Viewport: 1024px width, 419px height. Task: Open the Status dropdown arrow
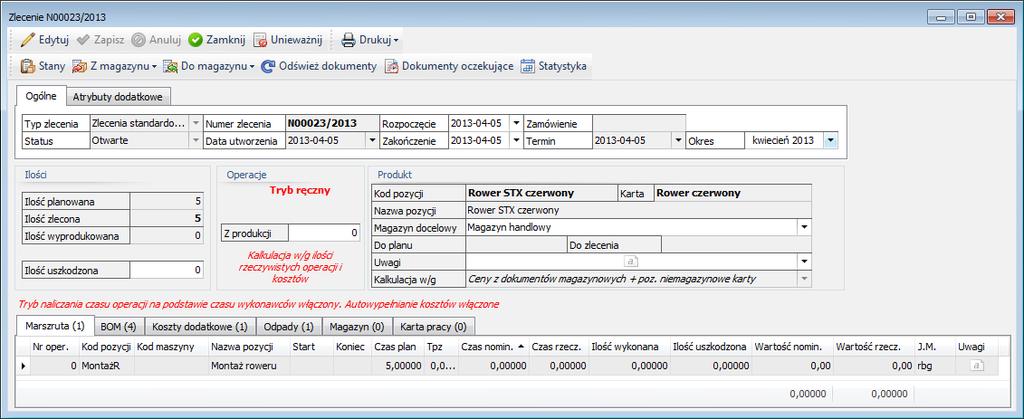click(195, 140)
